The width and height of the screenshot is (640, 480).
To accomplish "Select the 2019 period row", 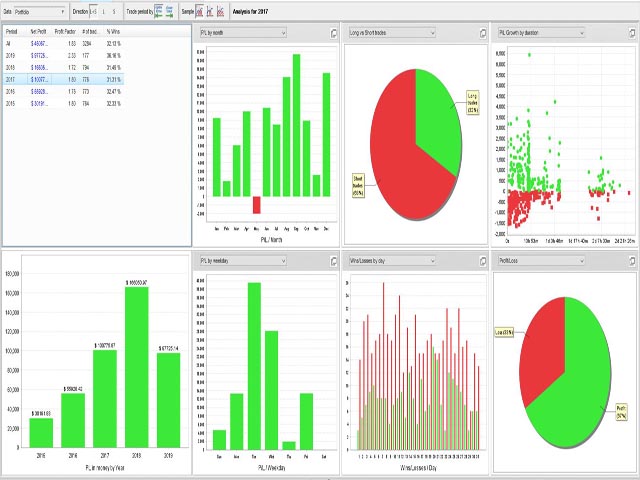I will pyautogui.click(x=63, y=56).
